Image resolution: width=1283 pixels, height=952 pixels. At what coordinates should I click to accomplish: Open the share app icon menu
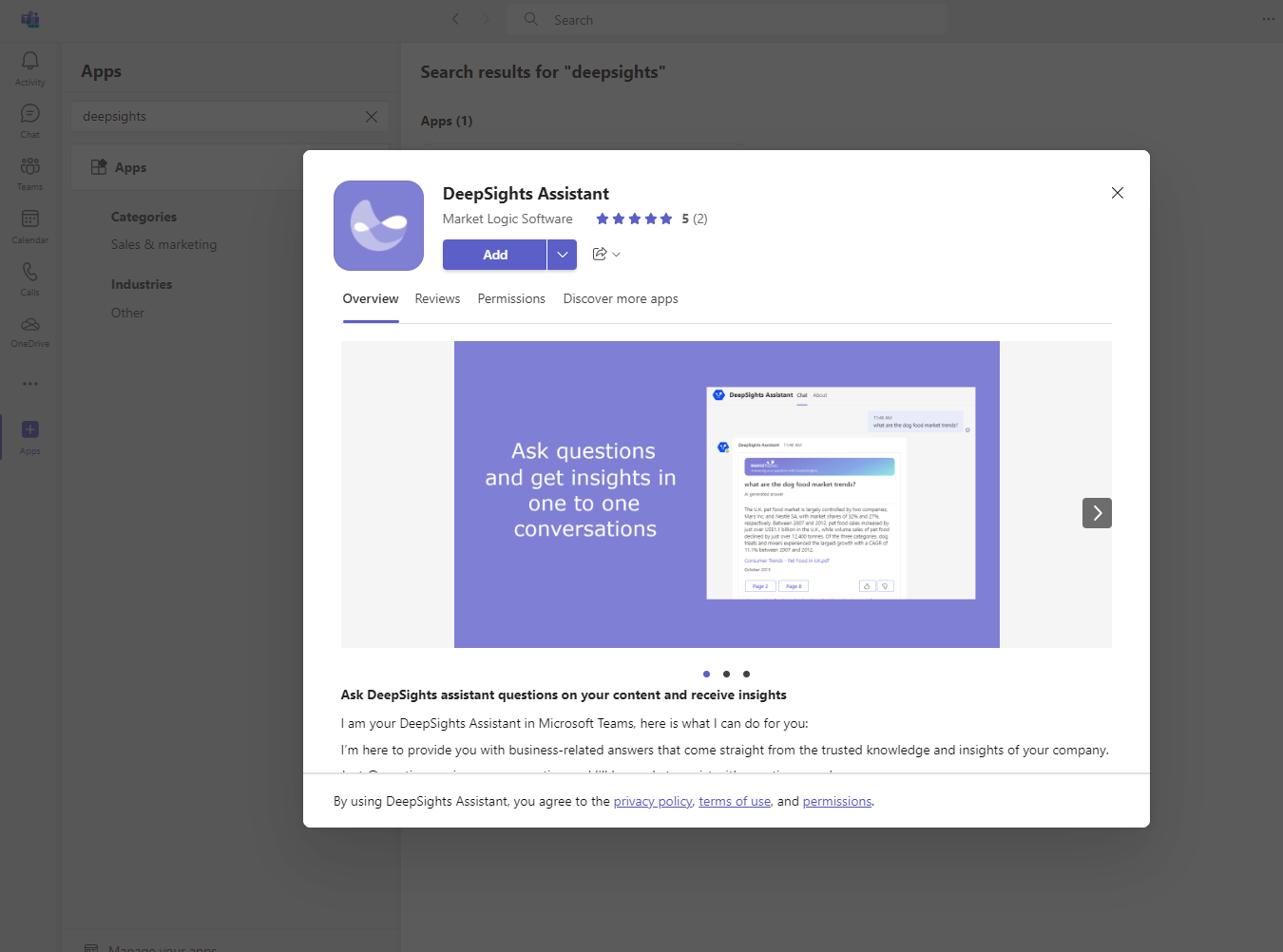pos(606,254)
